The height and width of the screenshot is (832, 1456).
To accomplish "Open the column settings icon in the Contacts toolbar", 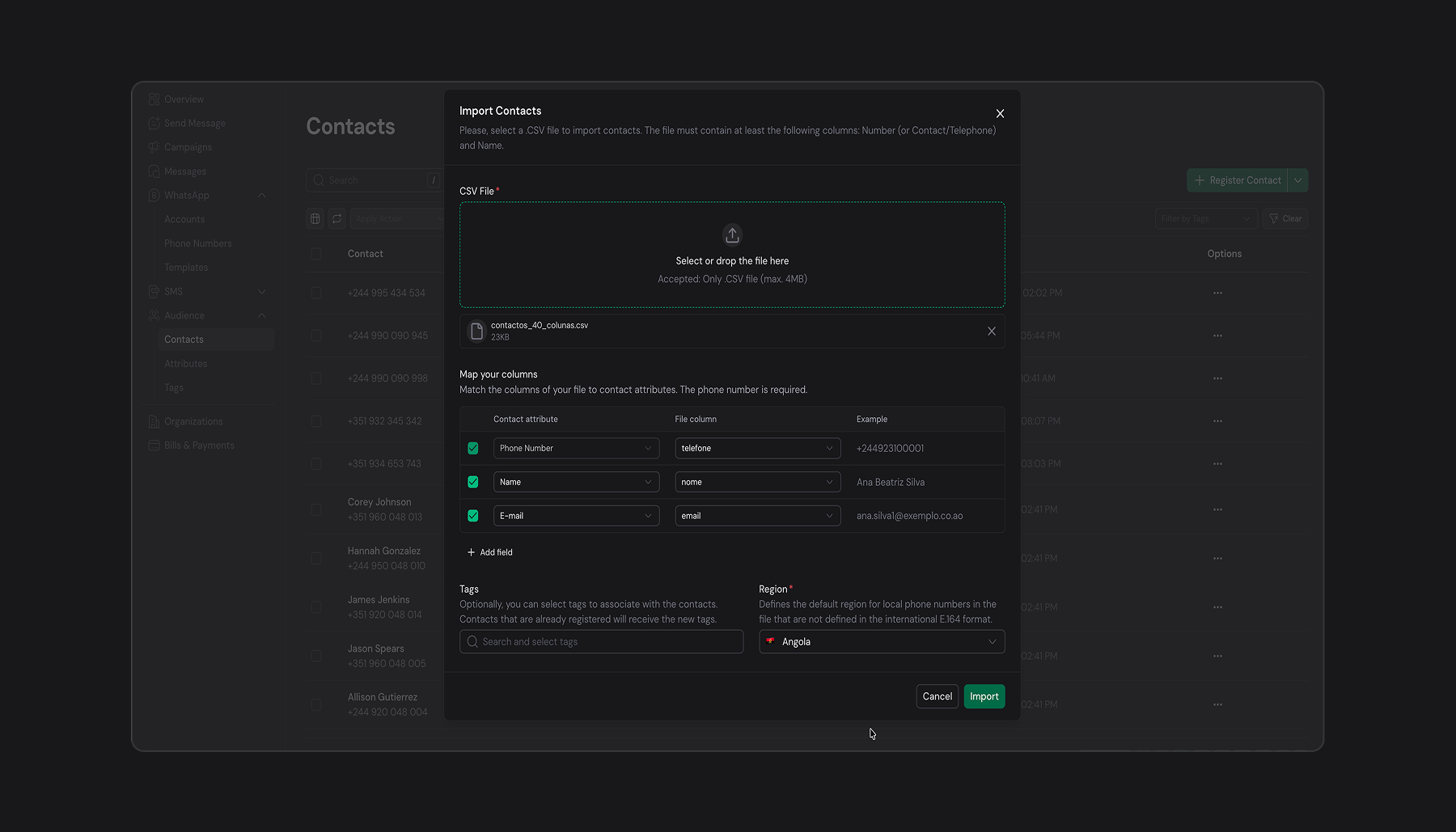I will (x=315, y=219).
